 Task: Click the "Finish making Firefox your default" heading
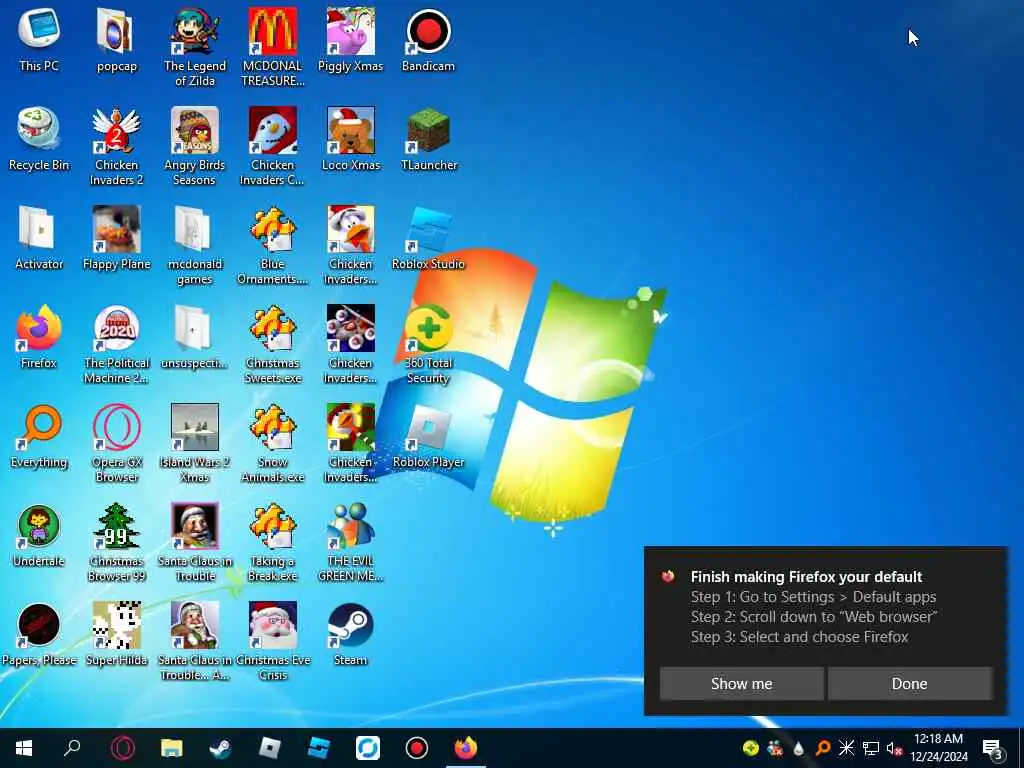807,577
